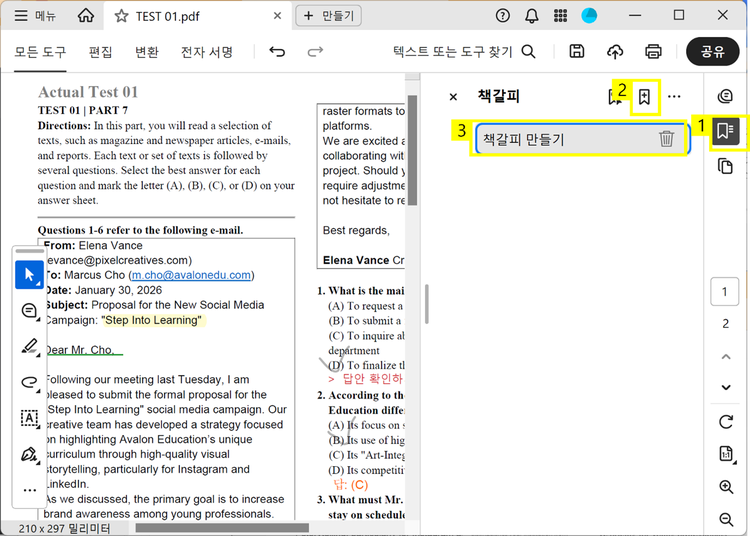750x536 pixels.
Task: Go to next page down chevron
Action: [x=726, y=387]
